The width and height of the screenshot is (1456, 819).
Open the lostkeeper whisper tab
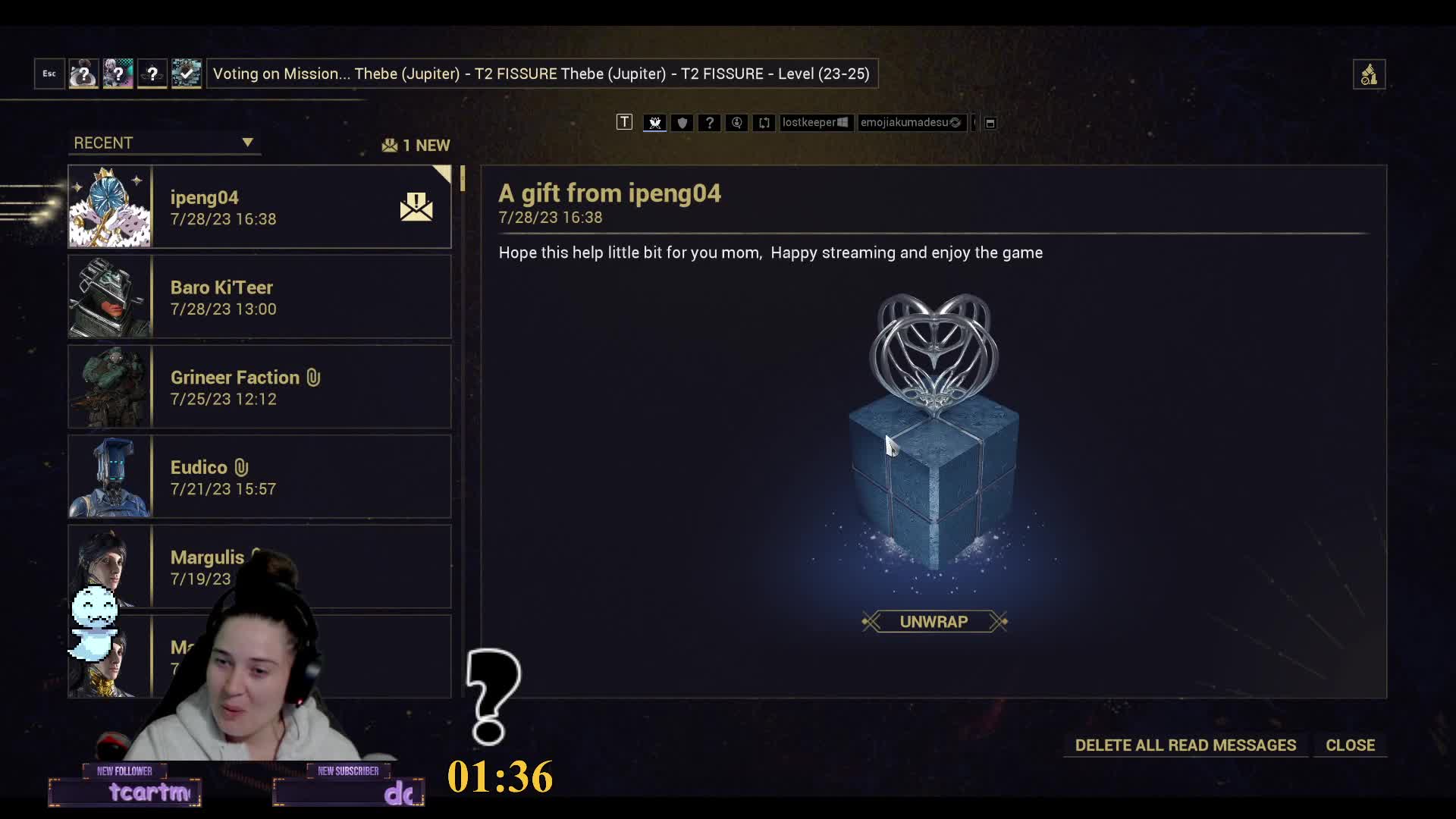coord(816,122)
